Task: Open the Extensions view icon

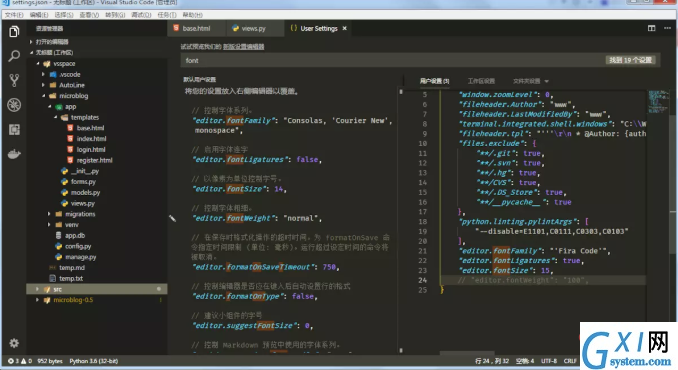Action: [x=14, y=130]
